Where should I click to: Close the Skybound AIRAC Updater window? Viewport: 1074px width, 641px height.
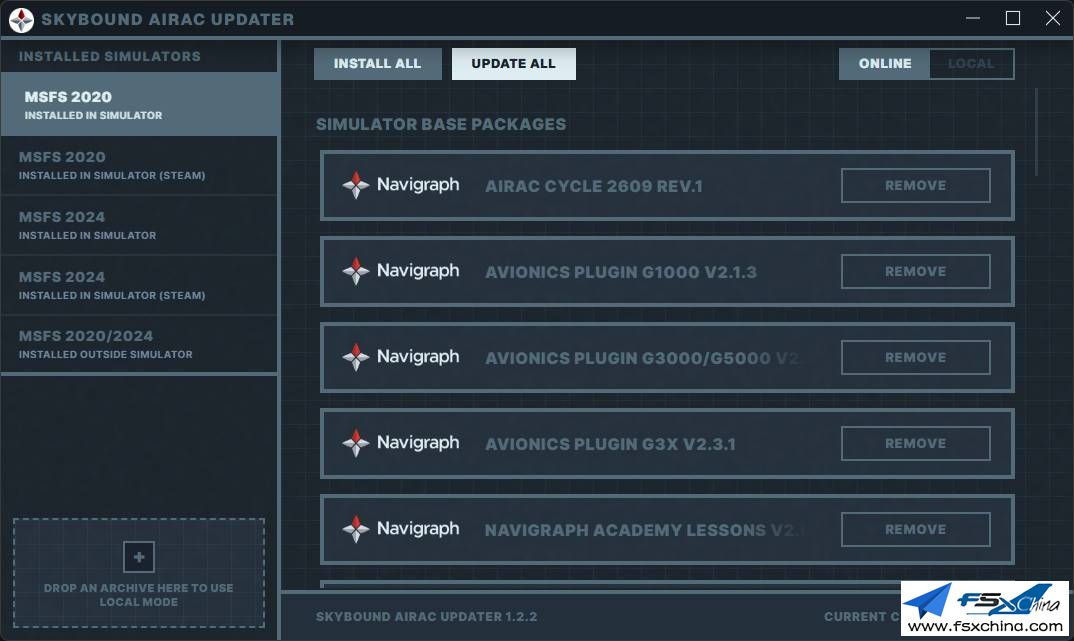pyautogui.click(x=1053, y=18)
